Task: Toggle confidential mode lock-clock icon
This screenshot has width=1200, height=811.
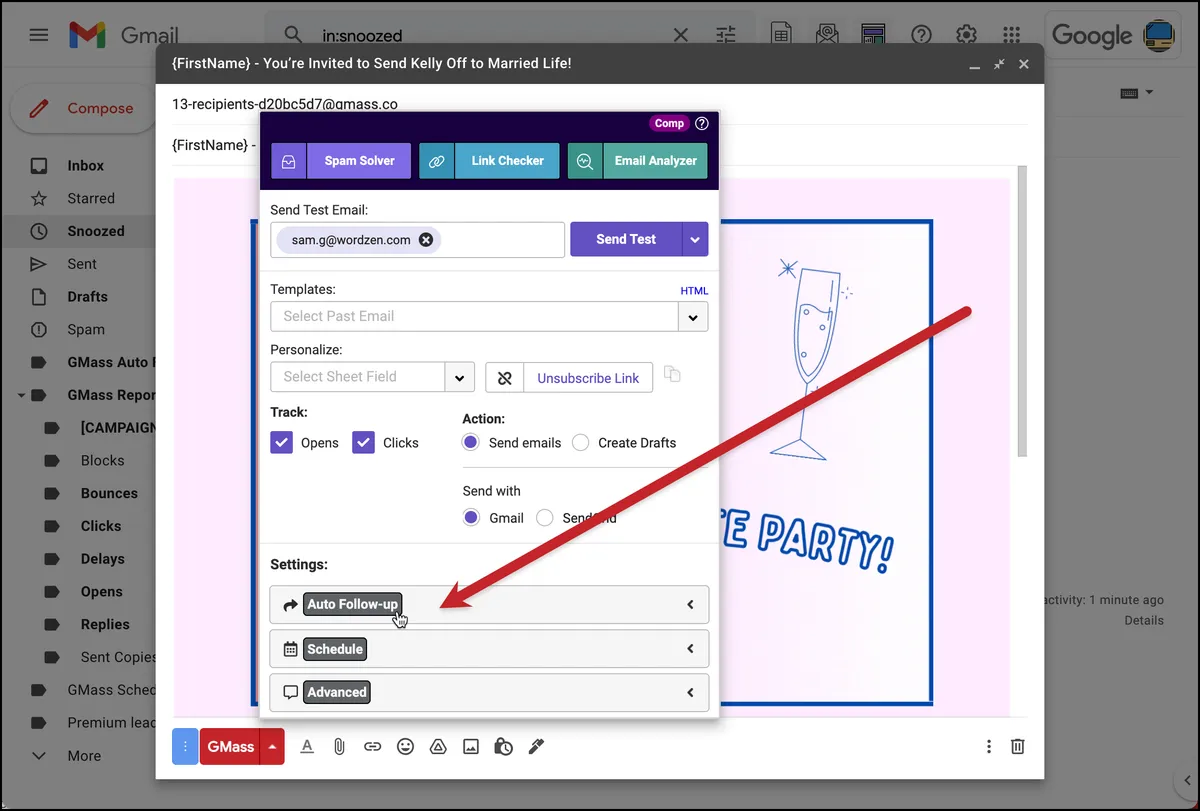Action: pyautogui.click(x=504, y=746)
